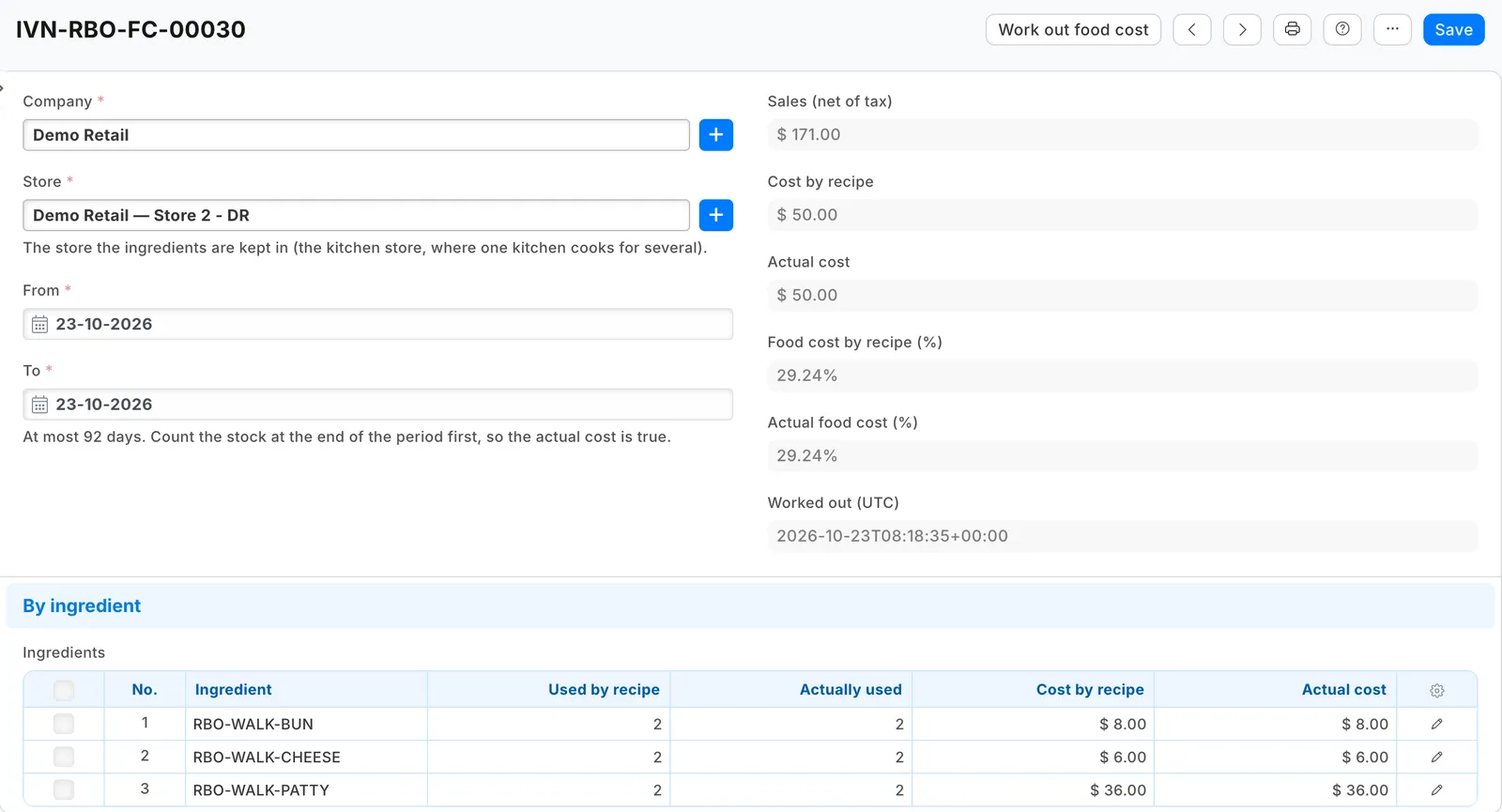
Task: Open the Store field Demo Retail — Store 2
Action: click(356, 215)
